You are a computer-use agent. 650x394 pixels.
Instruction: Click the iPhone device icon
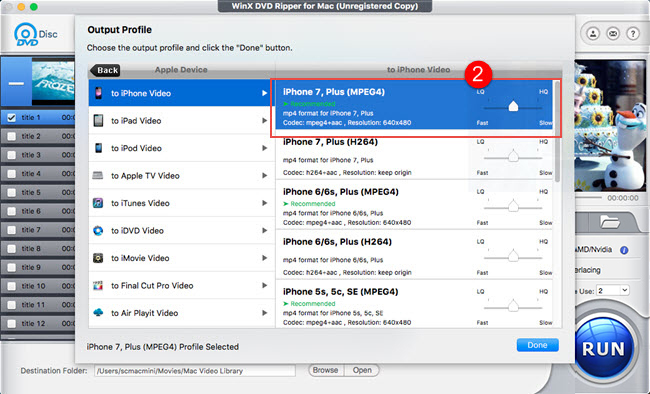point(98,93)
